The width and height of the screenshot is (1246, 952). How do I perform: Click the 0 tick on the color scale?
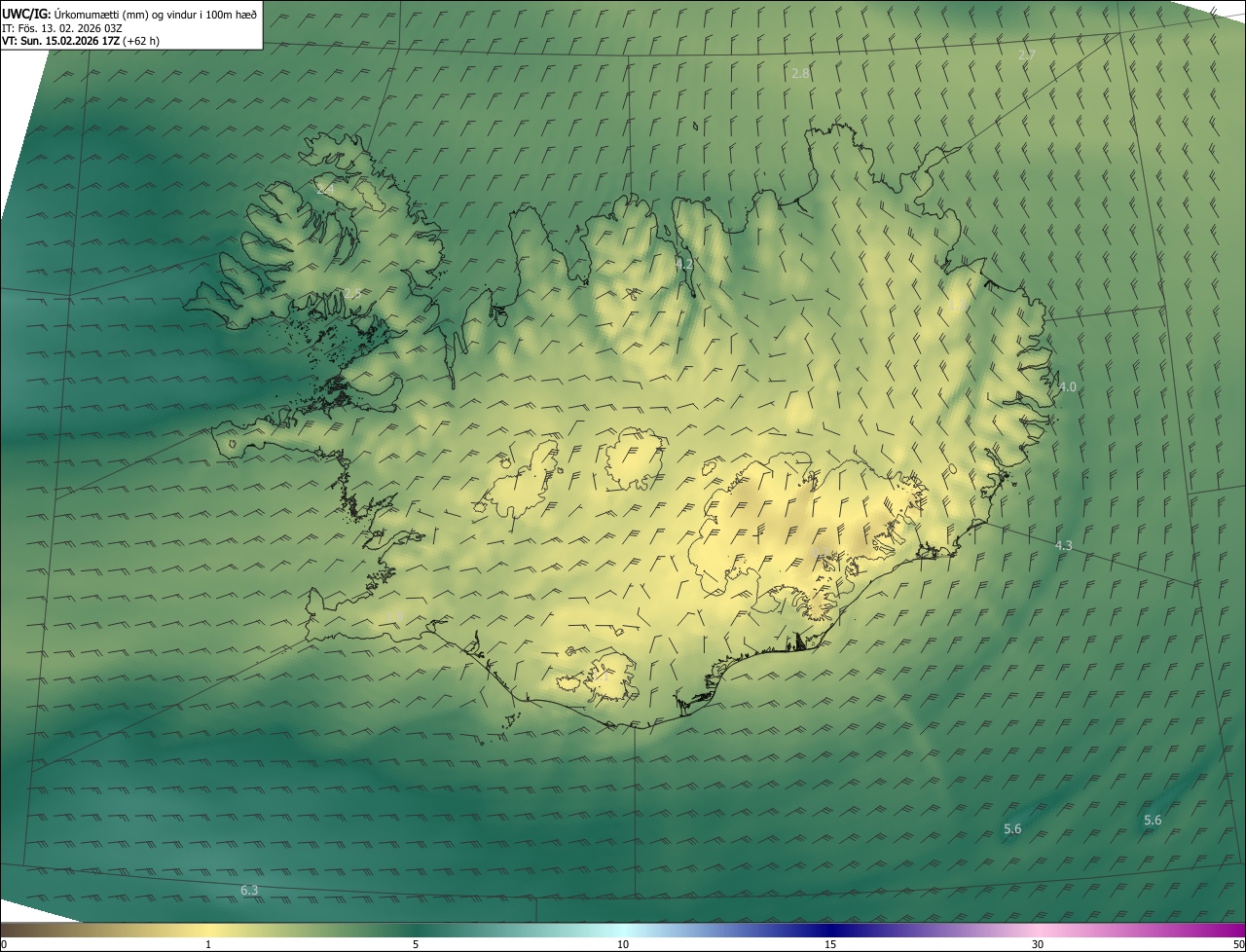[3, 945]
